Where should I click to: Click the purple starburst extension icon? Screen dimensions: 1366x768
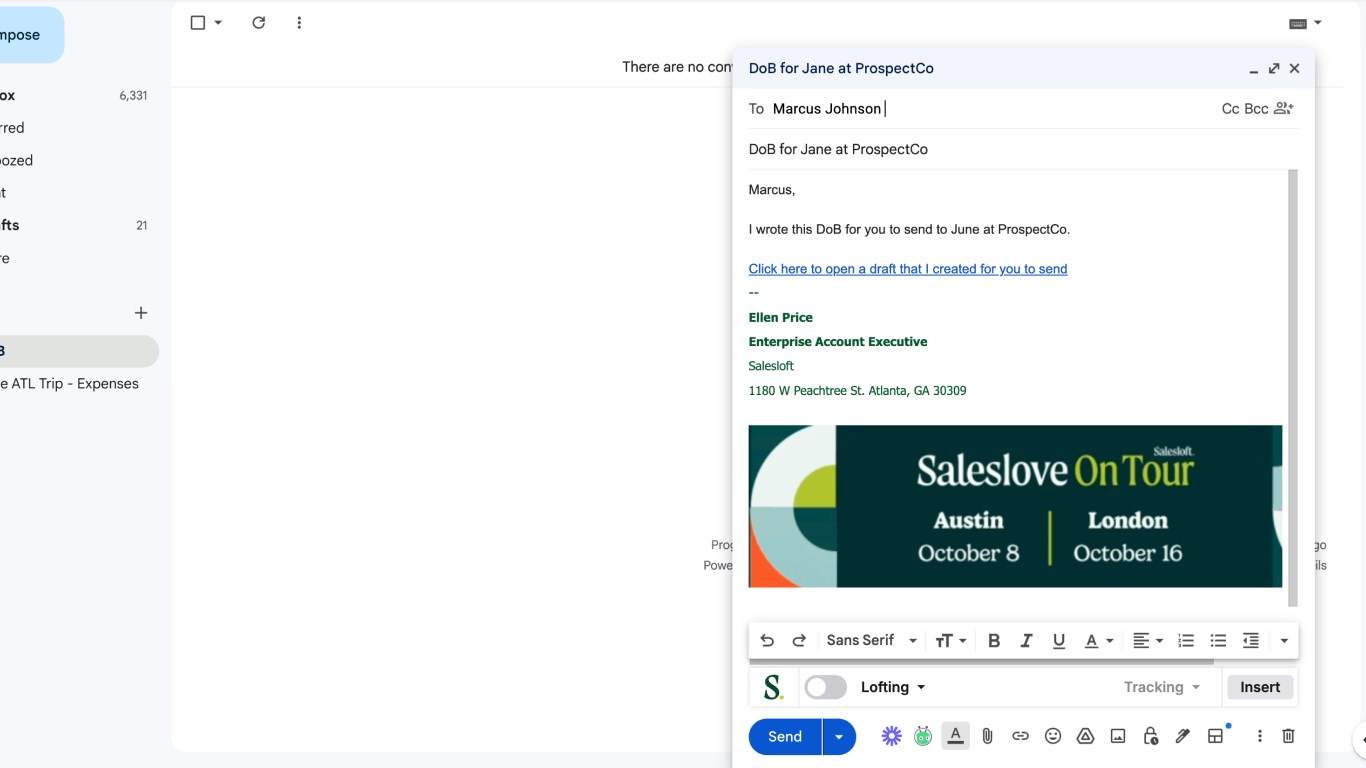click(x=891, y=736)
